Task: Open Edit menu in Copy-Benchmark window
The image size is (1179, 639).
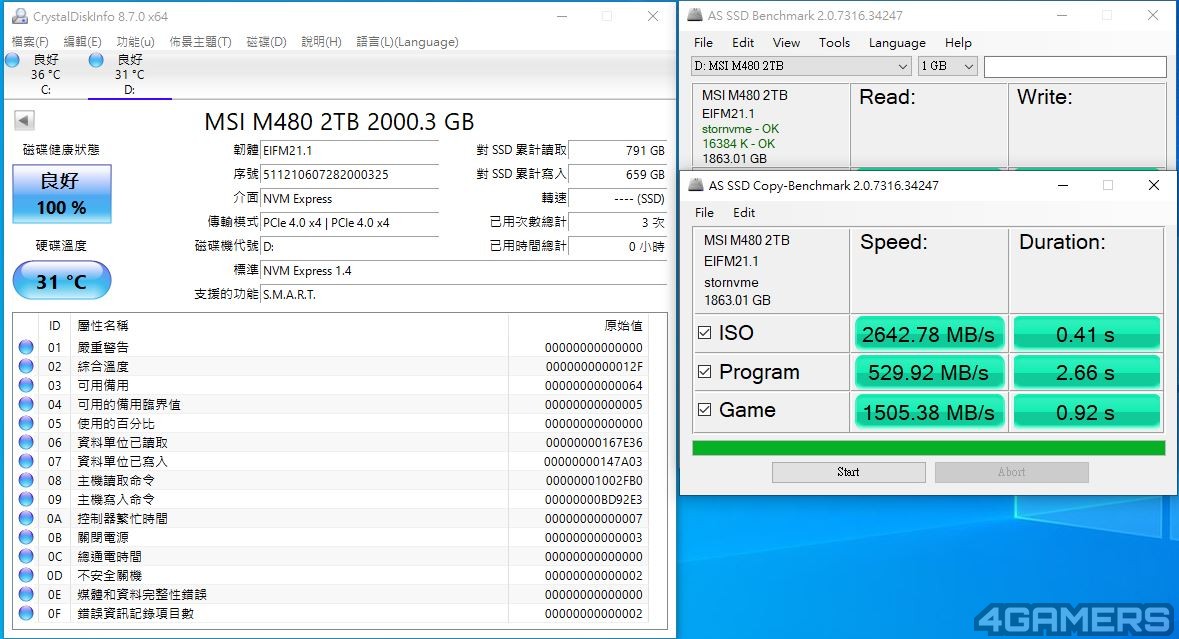Action: pos(744,213)
